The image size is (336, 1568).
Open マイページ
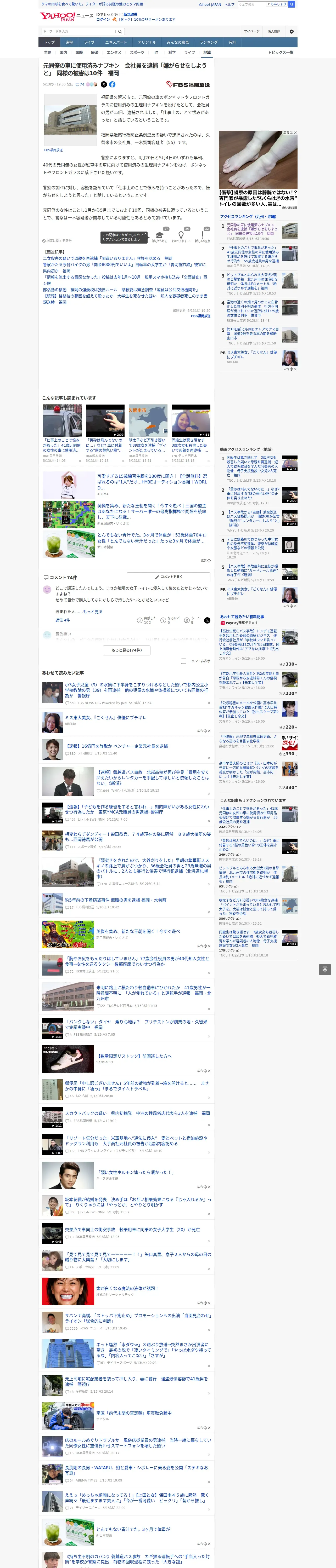251,31
